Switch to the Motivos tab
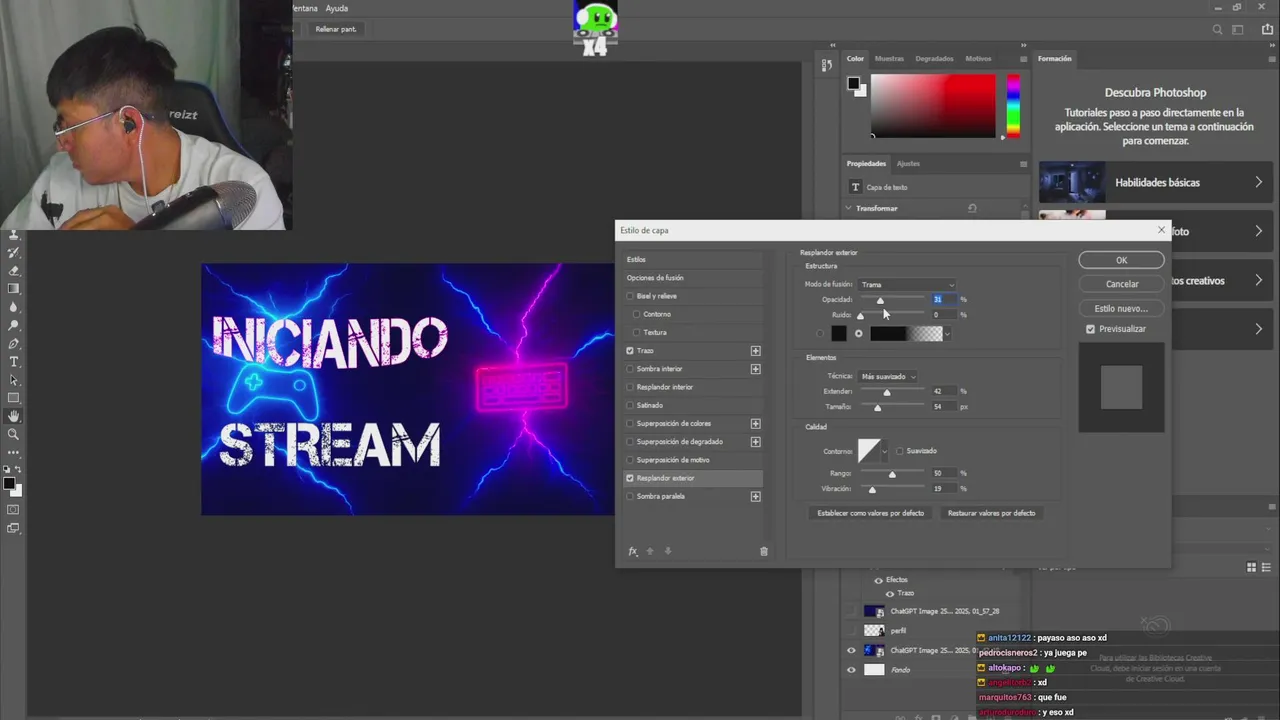Viewport: 1280px width, 720px height. pos(978,59)
